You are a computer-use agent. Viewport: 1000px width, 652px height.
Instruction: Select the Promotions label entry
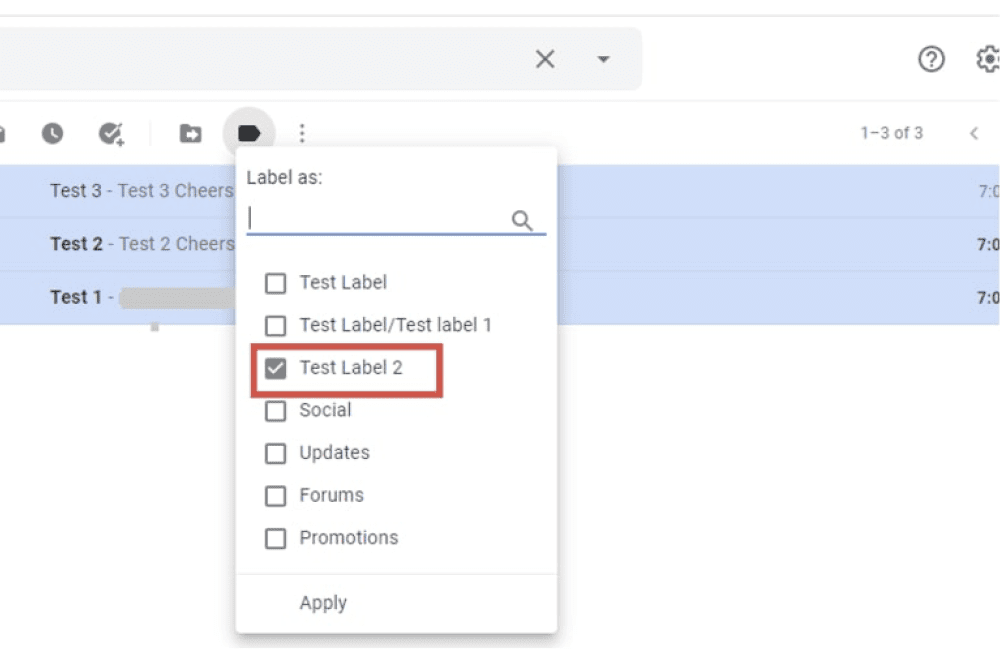[x=348, y=538]
